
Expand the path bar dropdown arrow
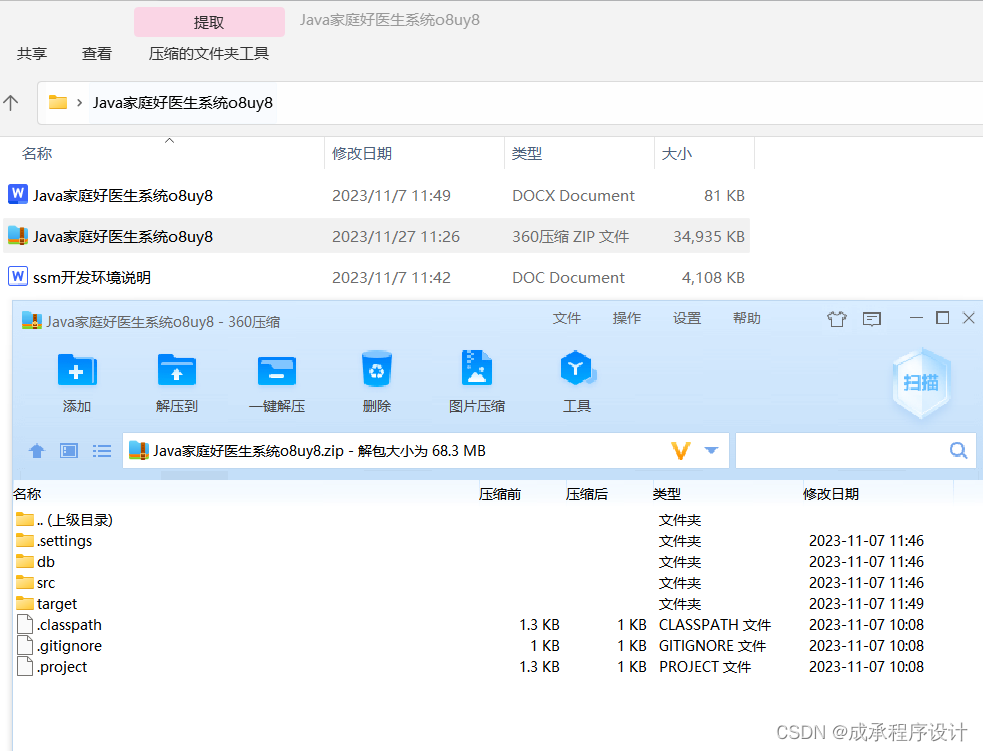712,450
